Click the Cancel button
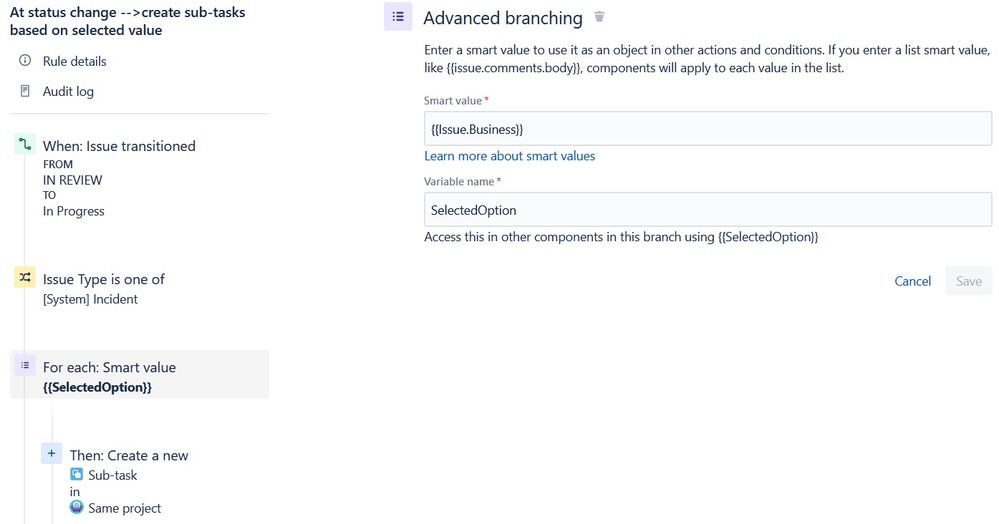The image size is (999, 524). click(x=912, y=281)
